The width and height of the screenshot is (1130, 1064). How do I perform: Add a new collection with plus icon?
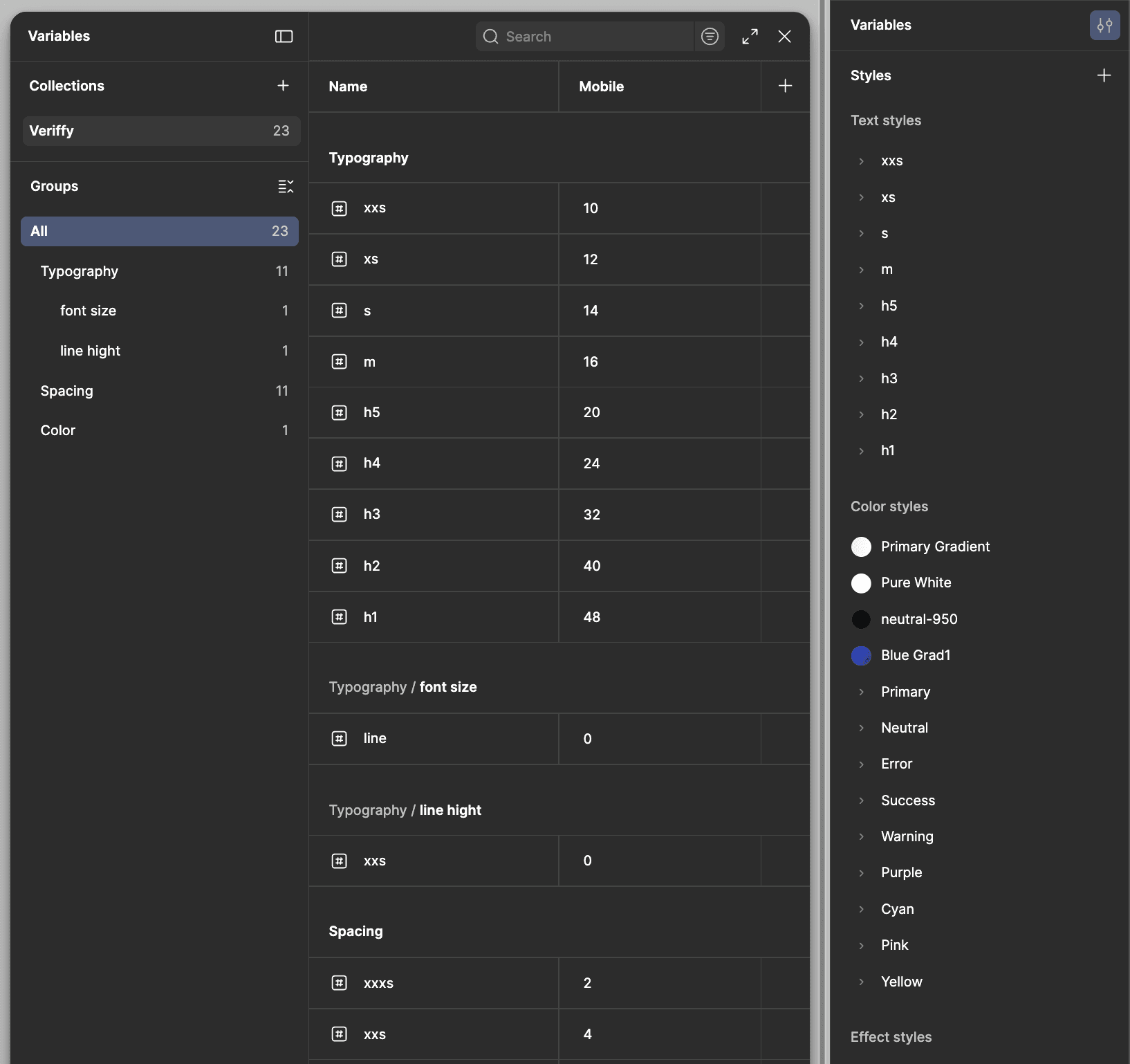click(283, 86)
